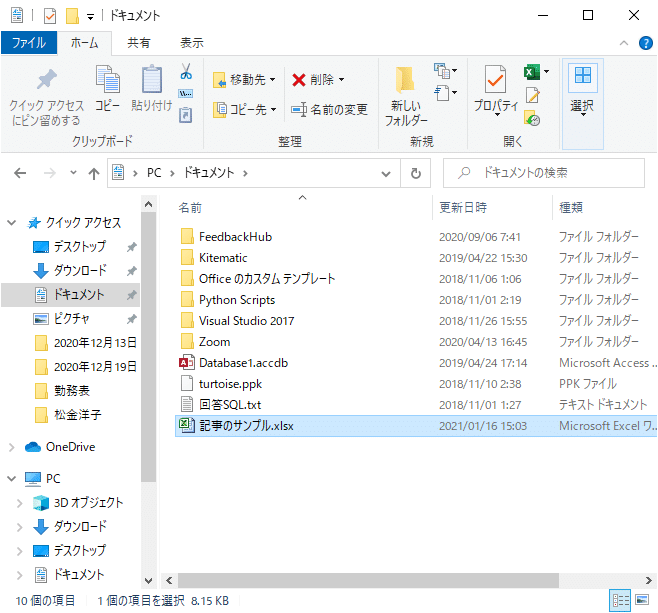Click ドキュメント in the address breadcrumb
Image resolution: width=658 pixels, height=613 pixels.
209,173
